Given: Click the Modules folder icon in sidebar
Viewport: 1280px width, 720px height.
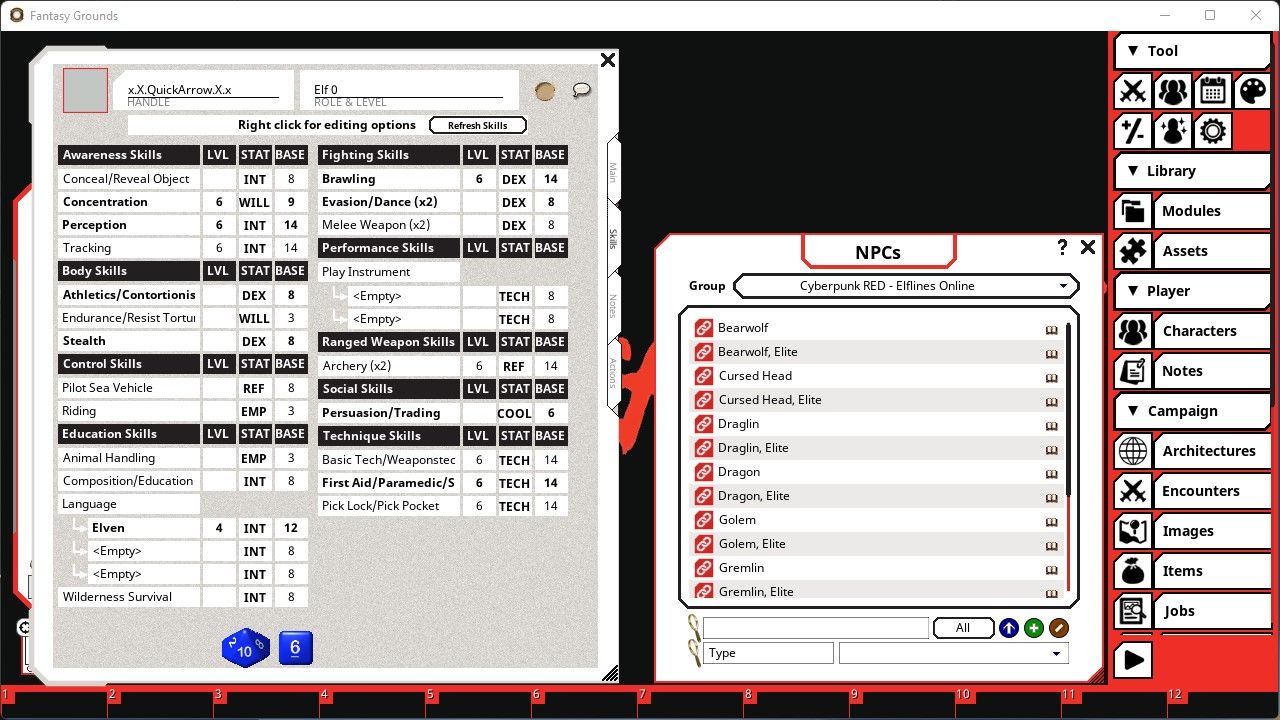Looking at the screenshot, I should [1132, 211].
